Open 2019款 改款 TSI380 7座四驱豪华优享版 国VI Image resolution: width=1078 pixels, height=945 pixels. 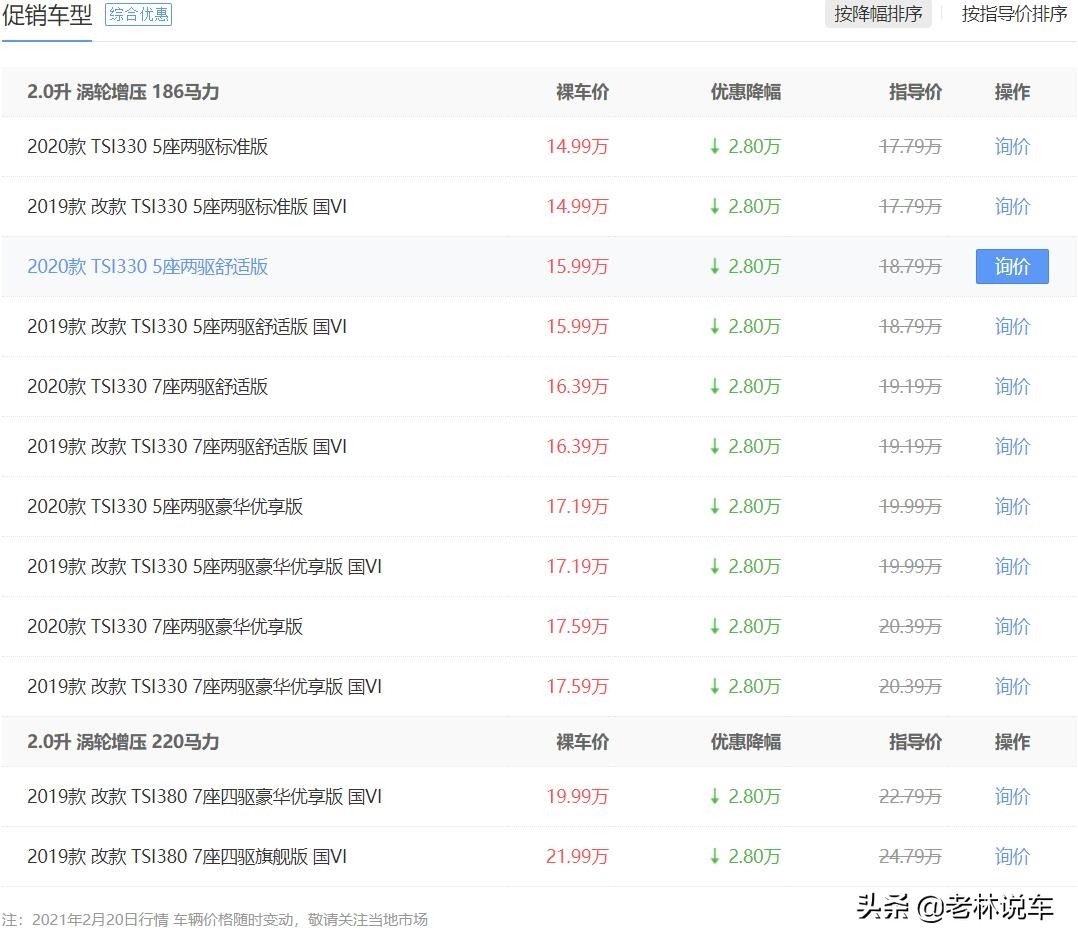coord(204,796)
